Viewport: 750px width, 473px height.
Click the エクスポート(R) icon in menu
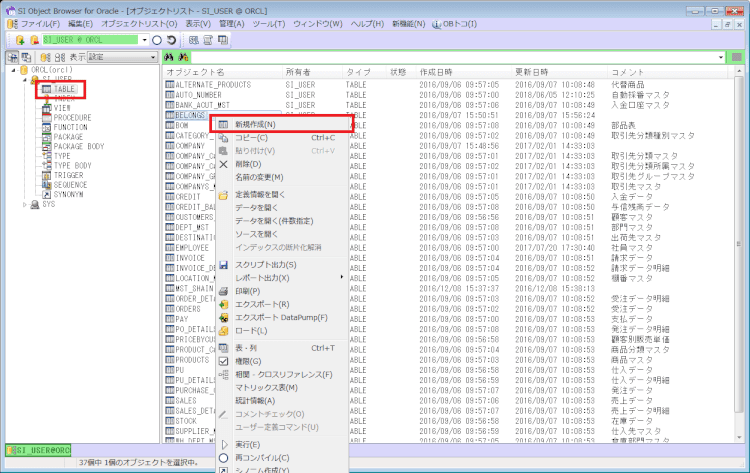[223, 304]
